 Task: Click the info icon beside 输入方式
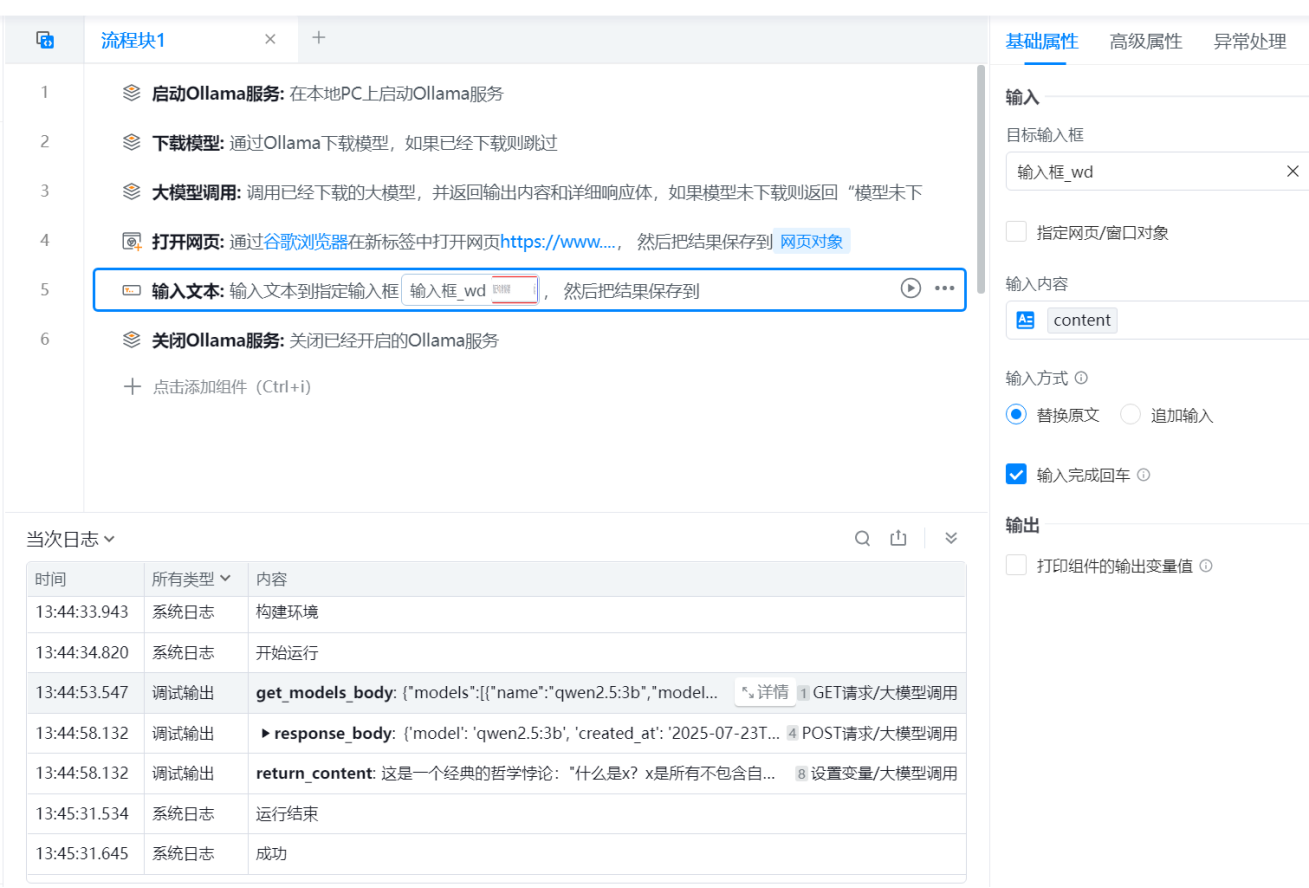(x=1081, y=379)
